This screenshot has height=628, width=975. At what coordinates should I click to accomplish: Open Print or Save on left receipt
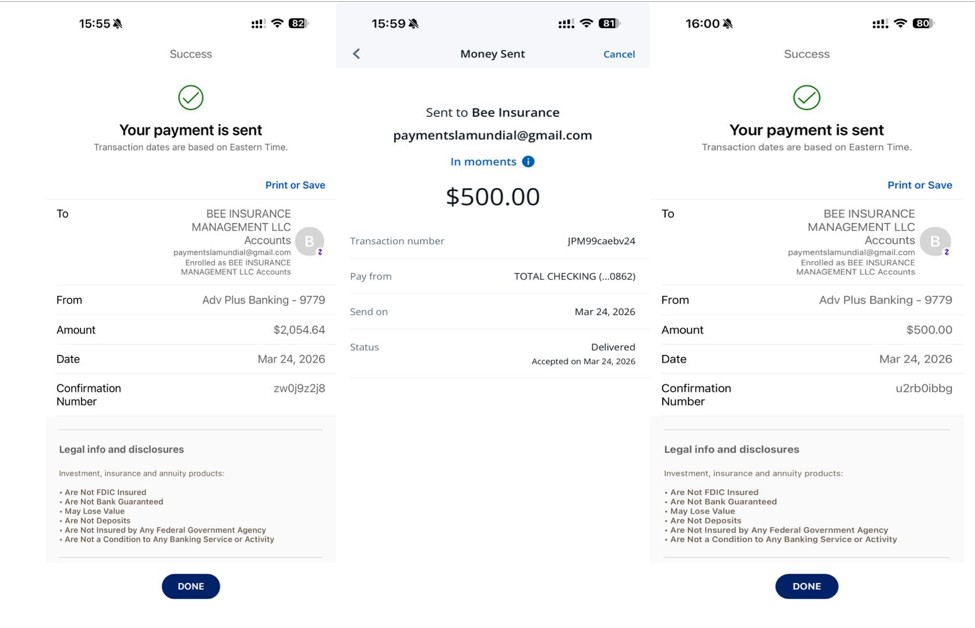295,185
